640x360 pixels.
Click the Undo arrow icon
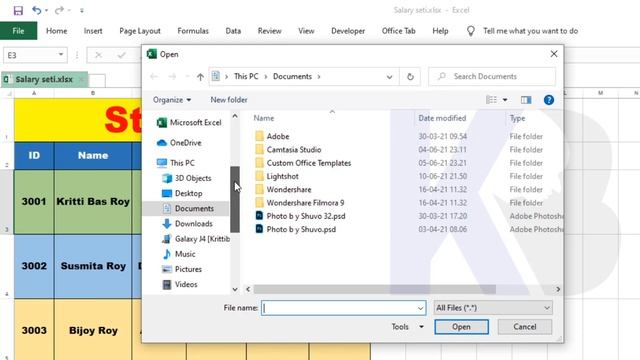point(37,10)
